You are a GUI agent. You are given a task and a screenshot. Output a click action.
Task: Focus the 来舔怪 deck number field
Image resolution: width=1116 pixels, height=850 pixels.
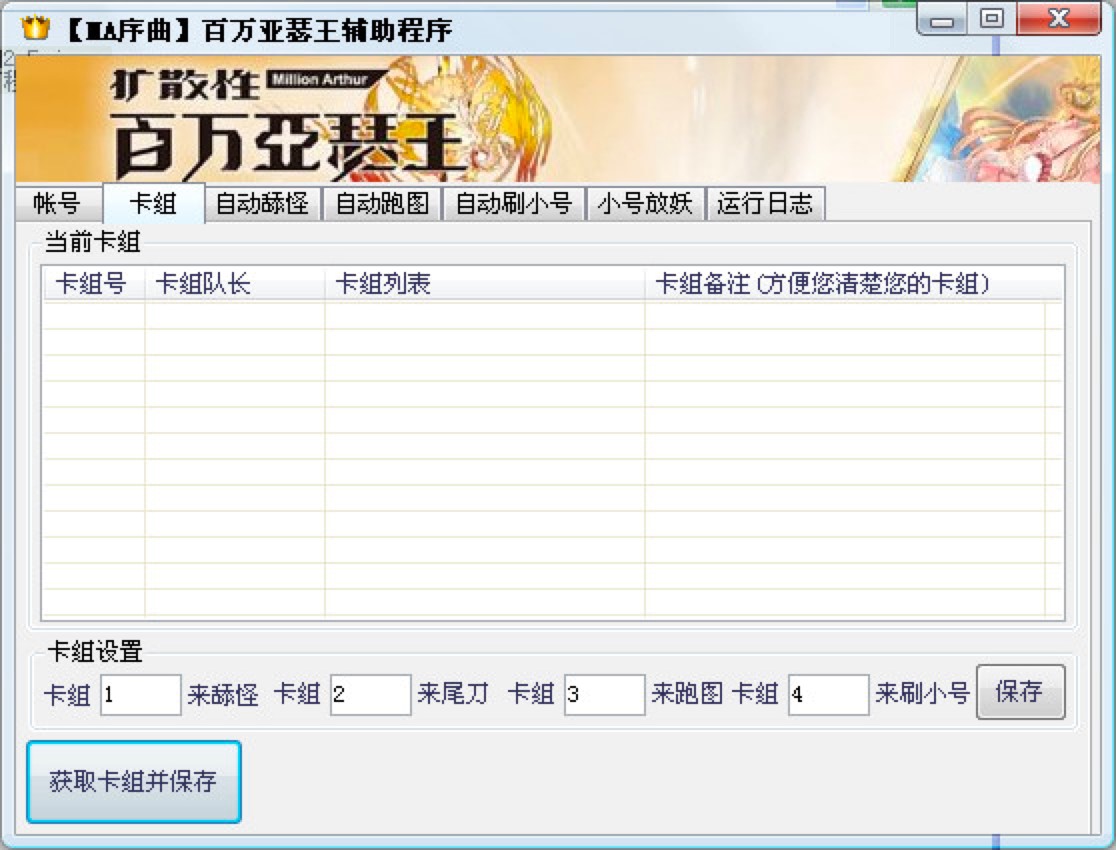[140, 694]
